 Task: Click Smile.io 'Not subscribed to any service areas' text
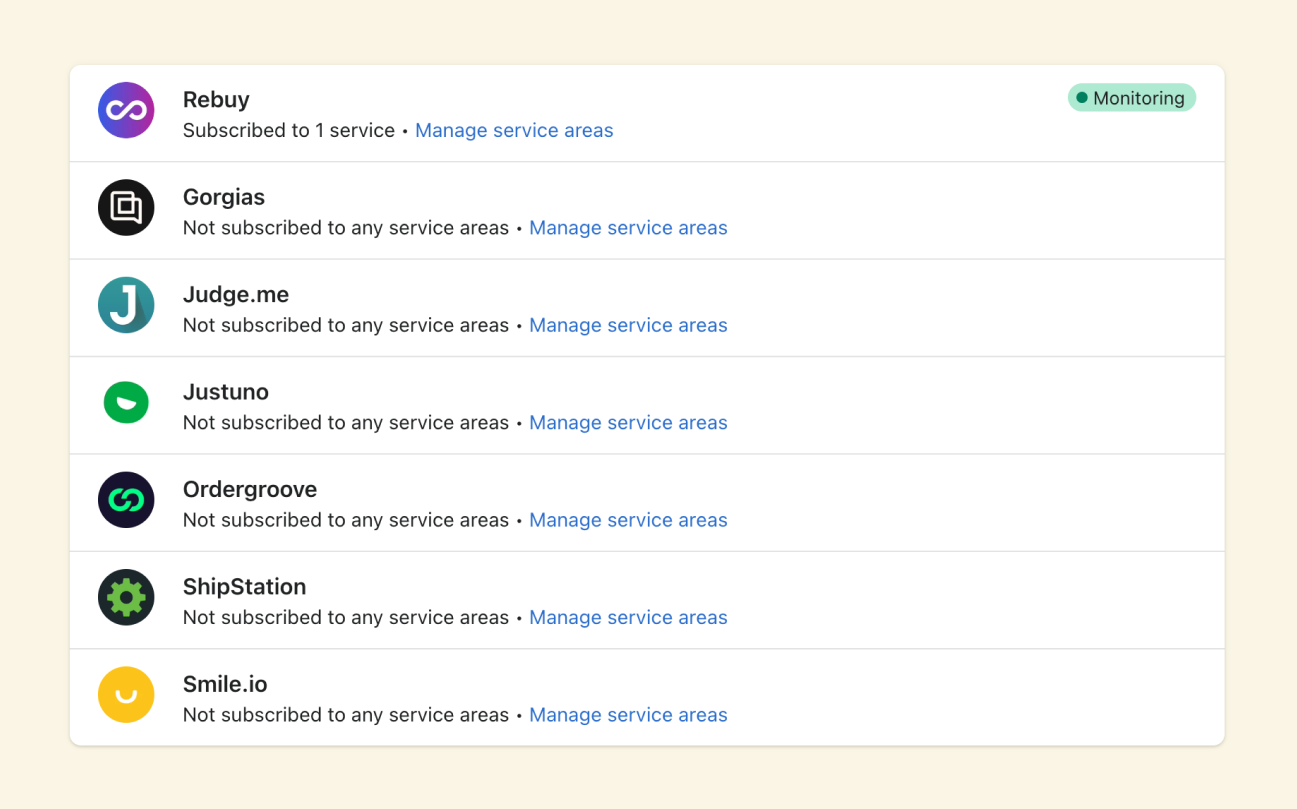coord(346,715)
